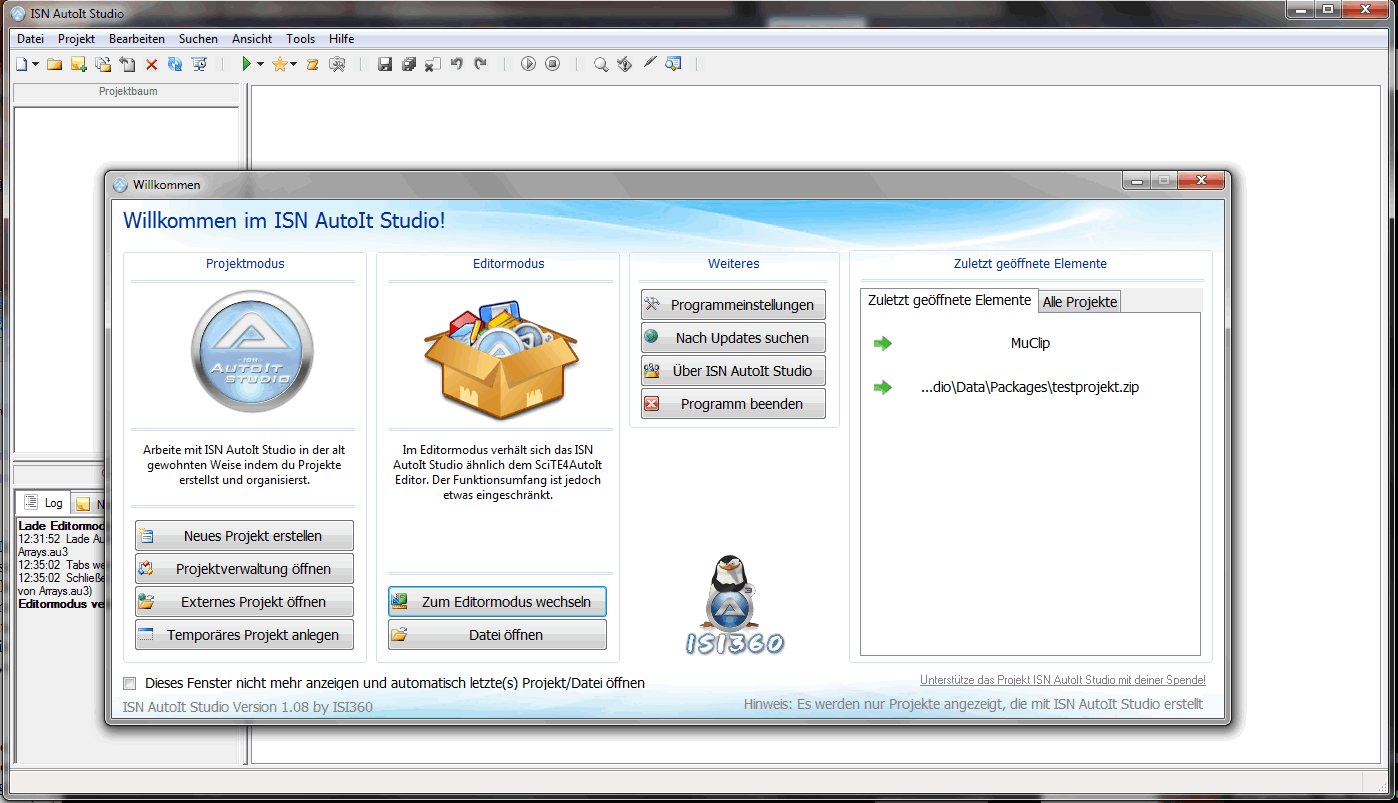
Task: Expand the star favorites dropdown arrow
Action: pyautogui.click(x=293, y=64)
